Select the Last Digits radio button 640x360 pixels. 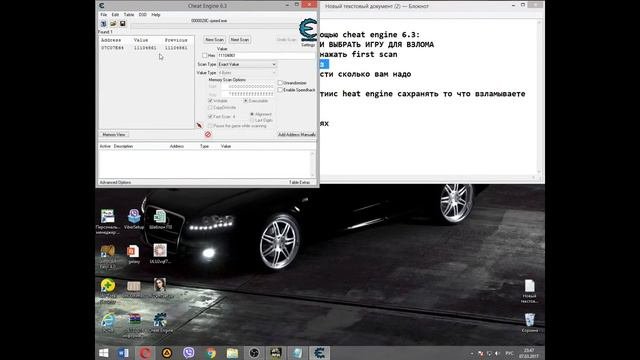tap(252, 120)
